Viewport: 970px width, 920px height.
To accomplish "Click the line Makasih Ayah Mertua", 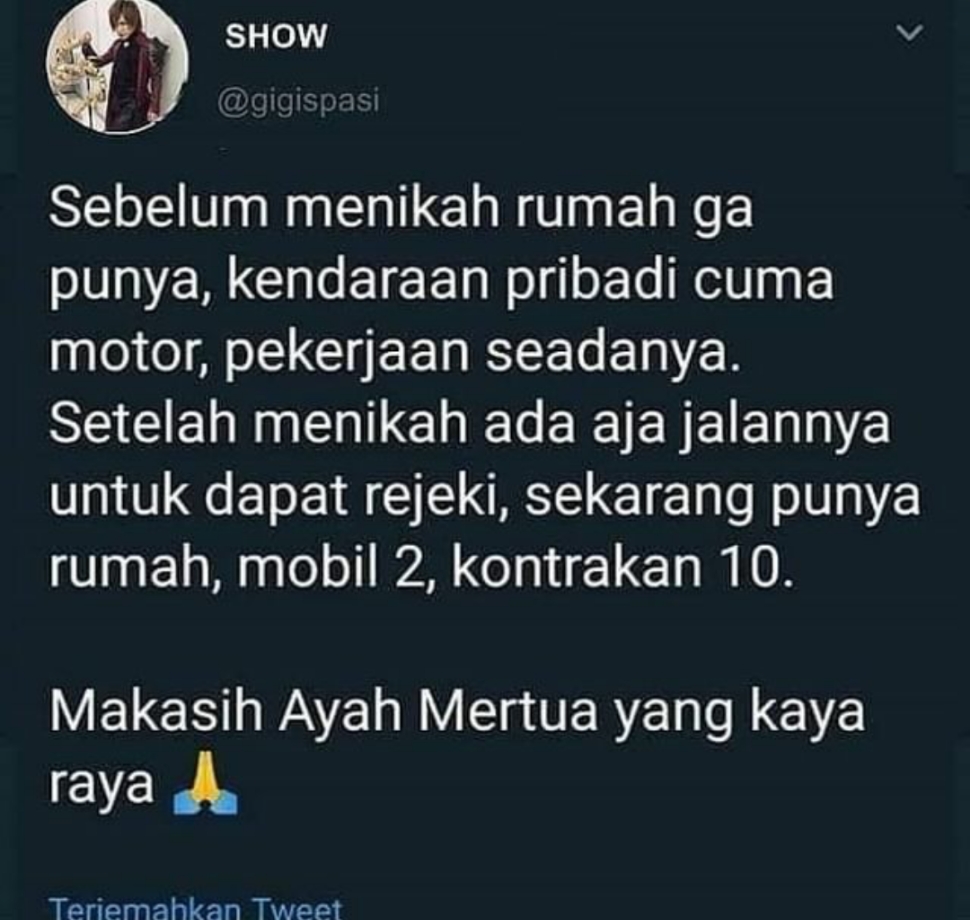I will pos(457,713).
